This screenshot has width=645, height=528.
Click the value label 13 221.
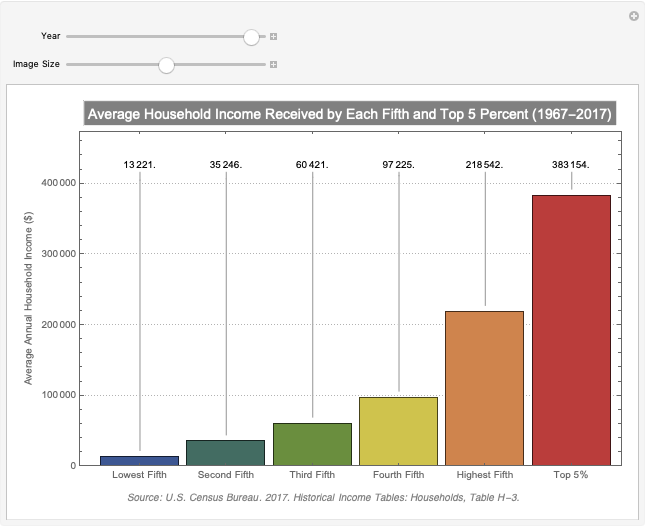pos(139,165)
